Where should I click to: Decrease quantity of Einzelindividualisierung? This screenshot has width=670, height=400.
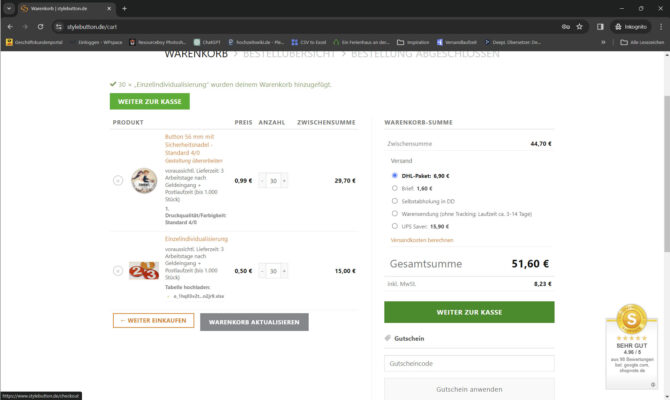pos(262,271)
